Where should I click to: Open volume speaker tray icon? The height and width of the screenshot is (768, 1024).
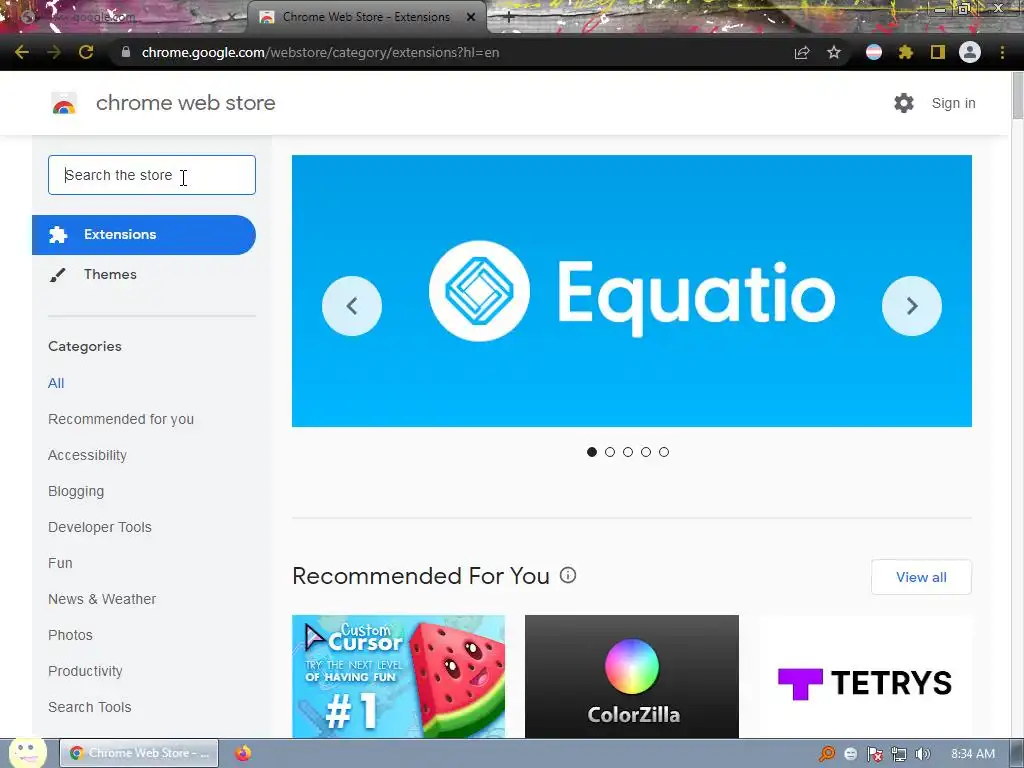(922, 754)
